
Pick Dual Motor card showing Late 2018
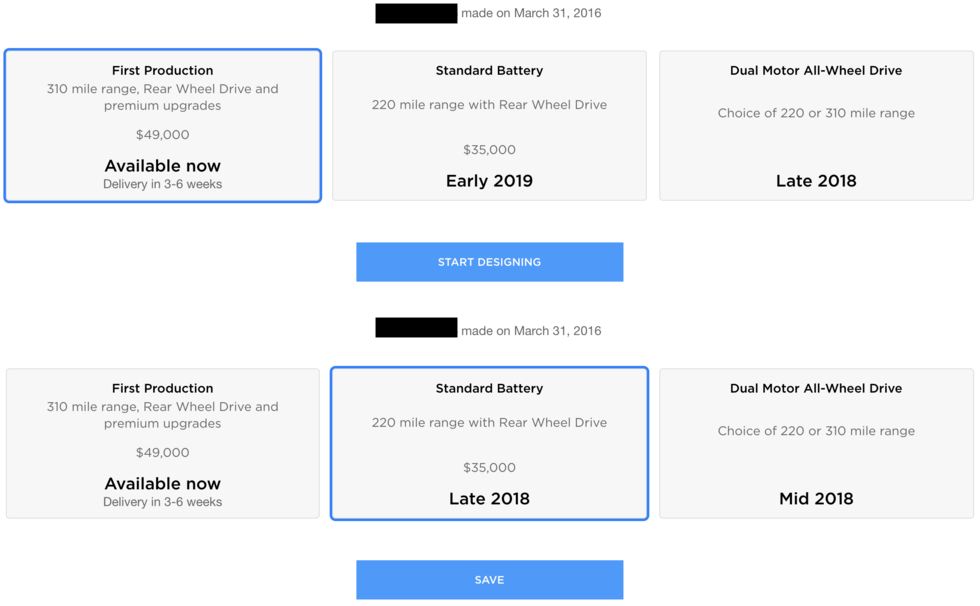(x=816, y=125)
